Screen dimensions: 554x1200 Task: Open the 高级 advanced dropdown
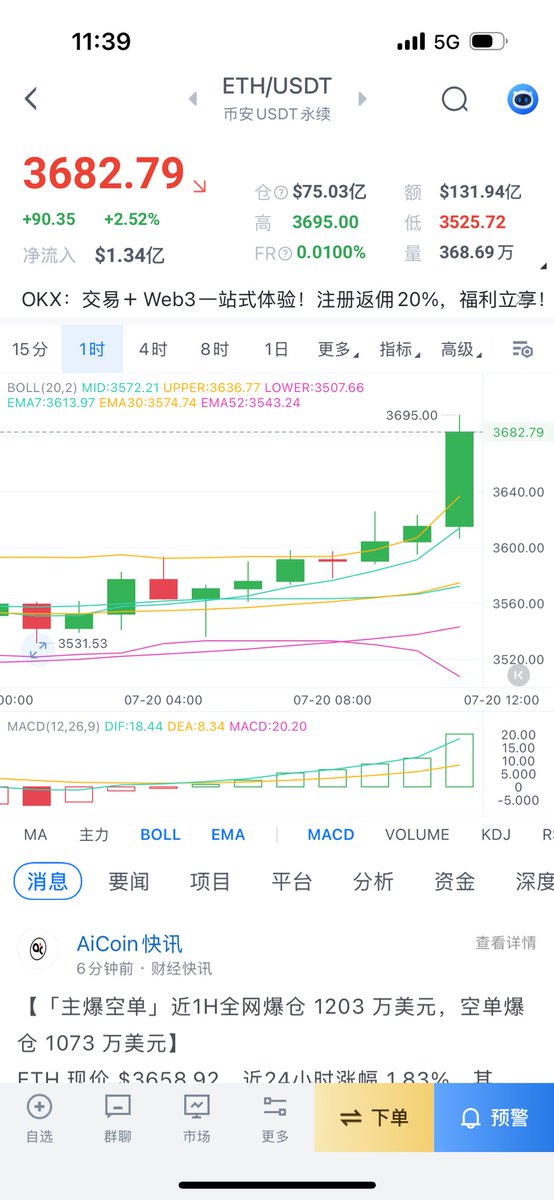coord(460,349)
